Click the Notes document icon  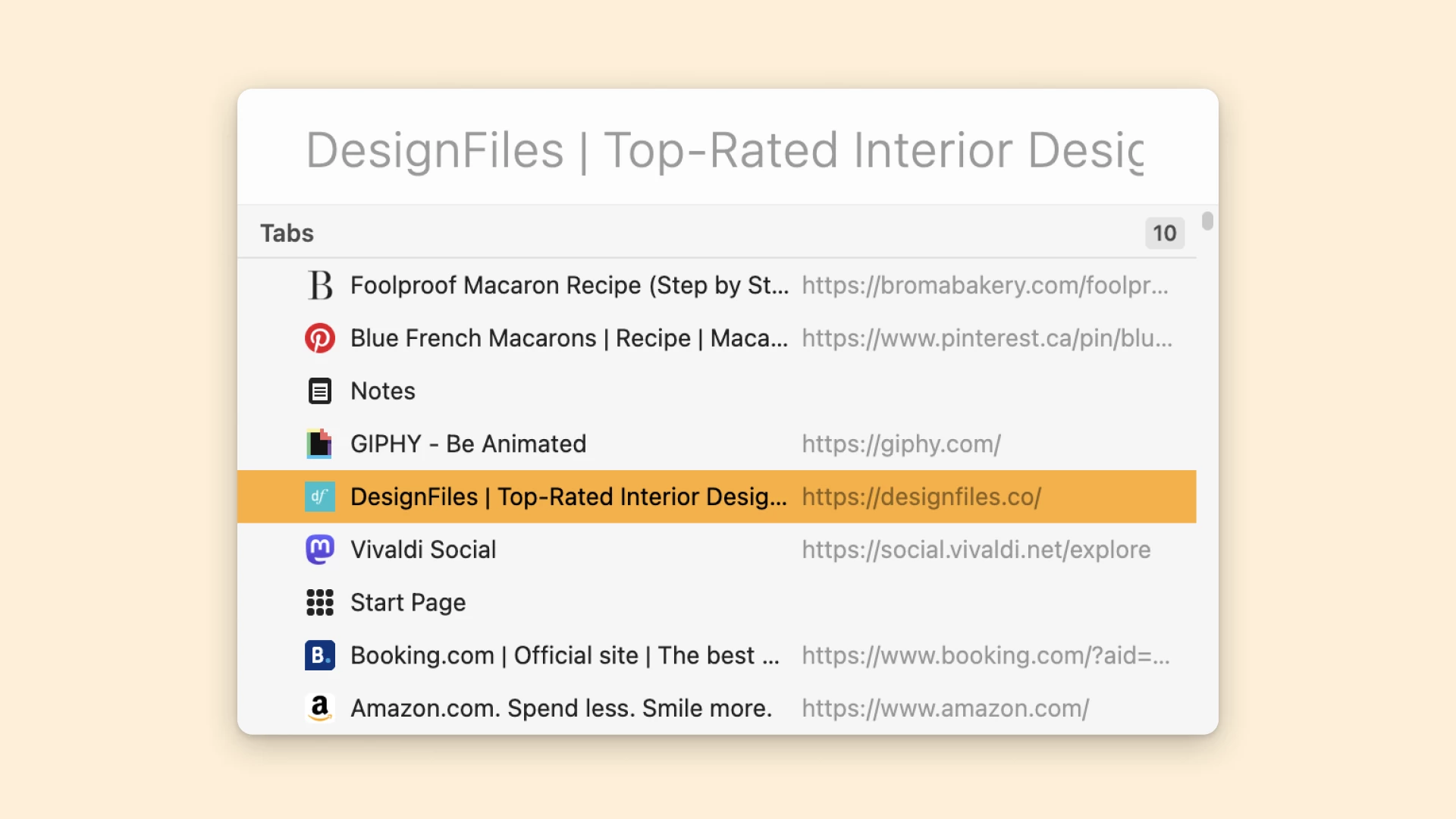320,391
